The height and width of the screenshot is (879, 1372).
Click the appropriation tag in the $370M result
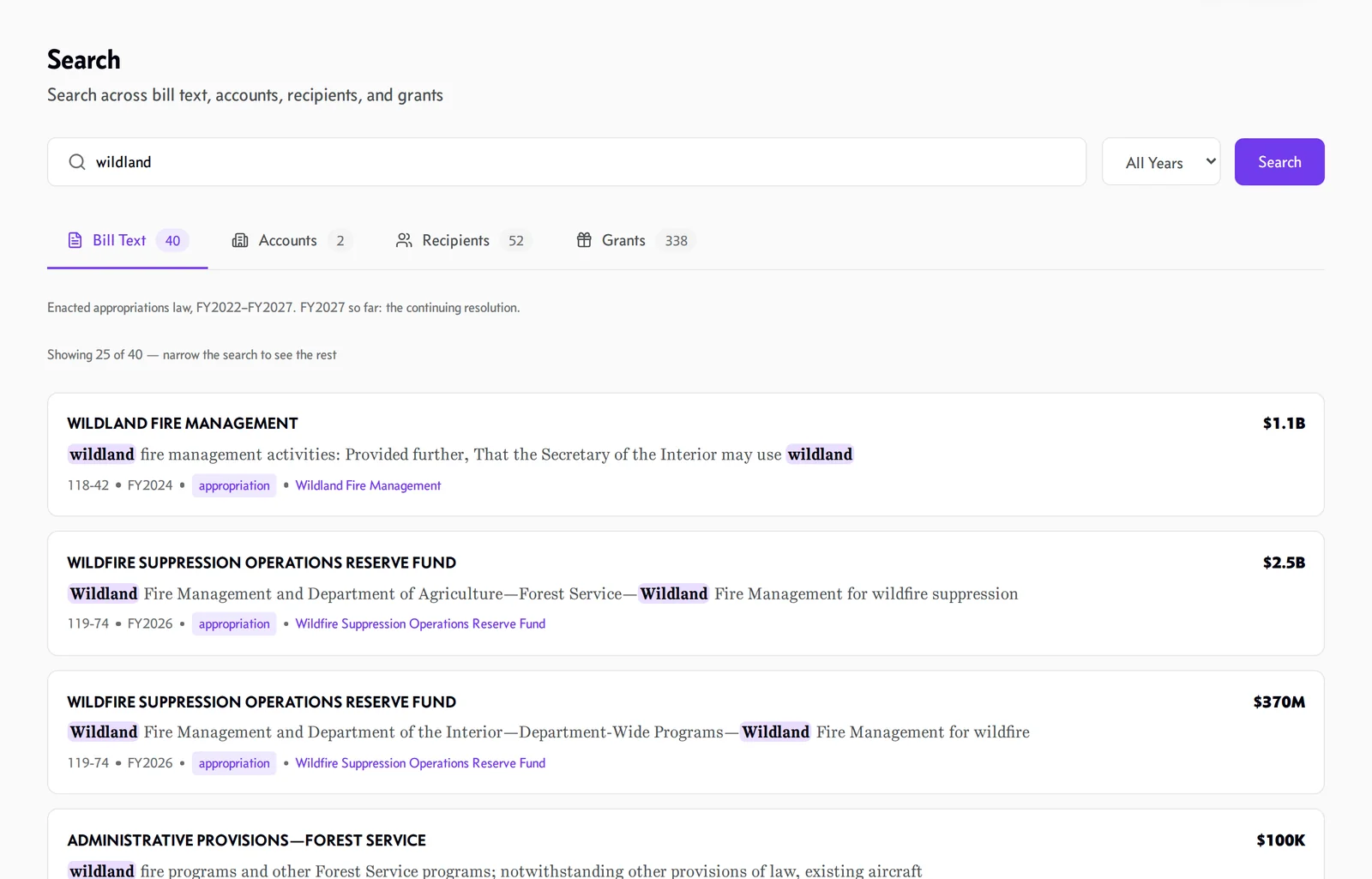click(234, 762)
